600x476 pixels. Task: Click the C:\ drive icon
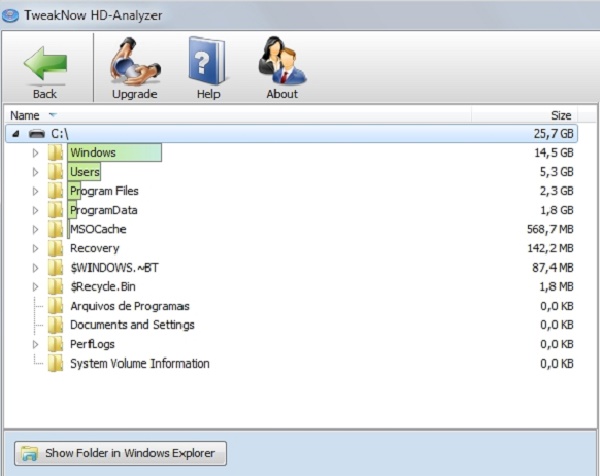pos(37,134)
